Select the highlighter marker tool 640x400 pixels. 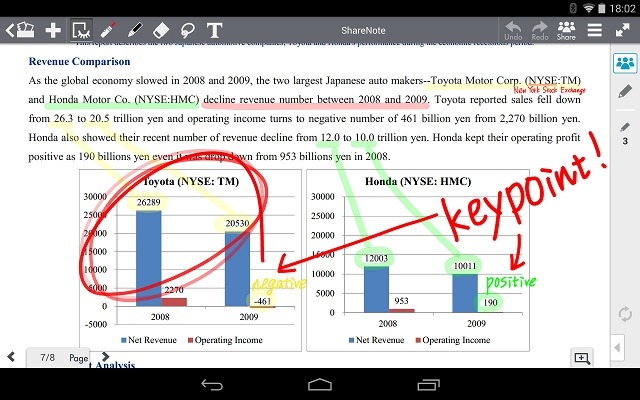[x=108, y=30]
